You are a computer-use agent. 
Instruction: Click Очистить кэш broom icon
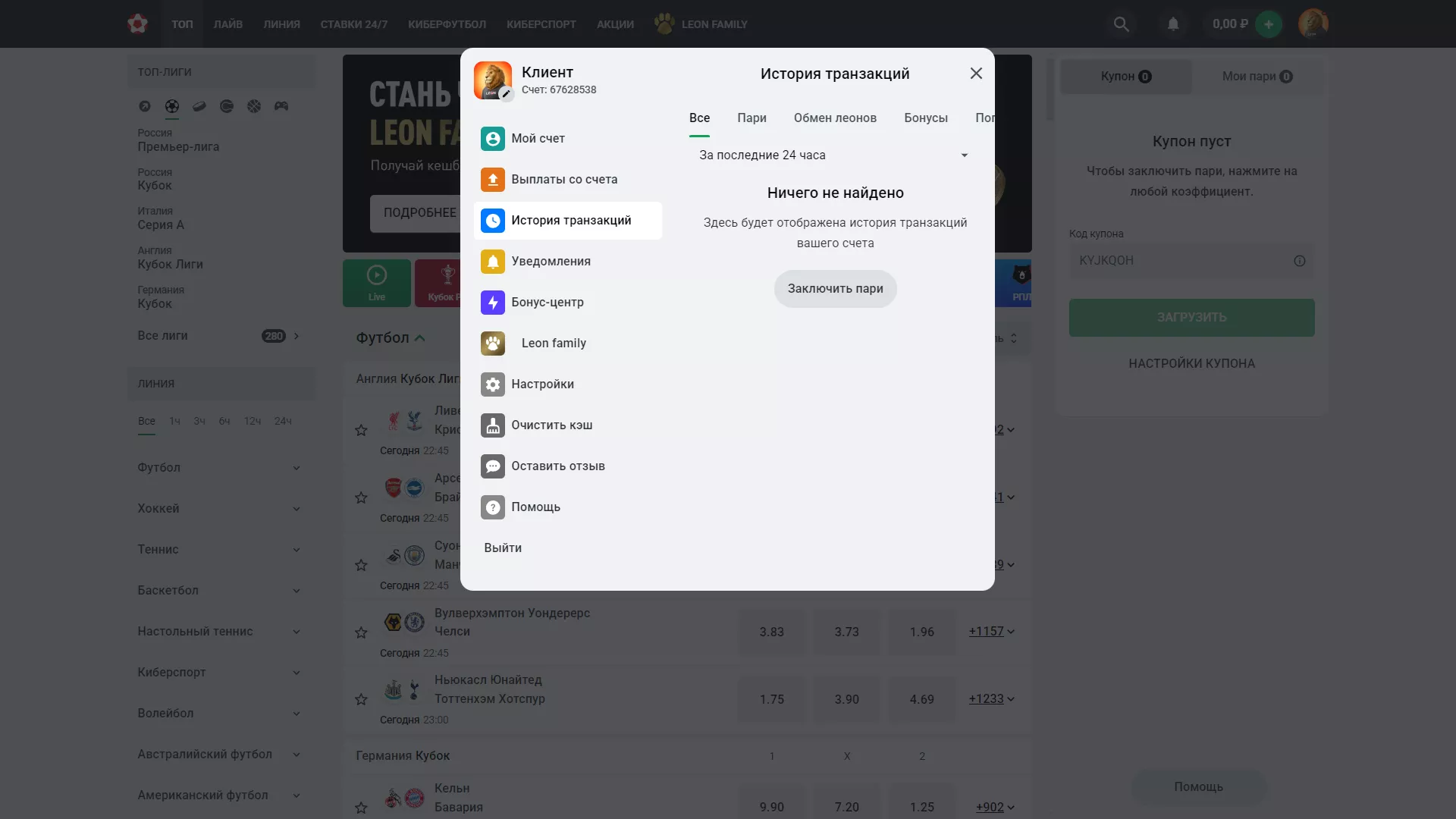click(x=493, y=425)
